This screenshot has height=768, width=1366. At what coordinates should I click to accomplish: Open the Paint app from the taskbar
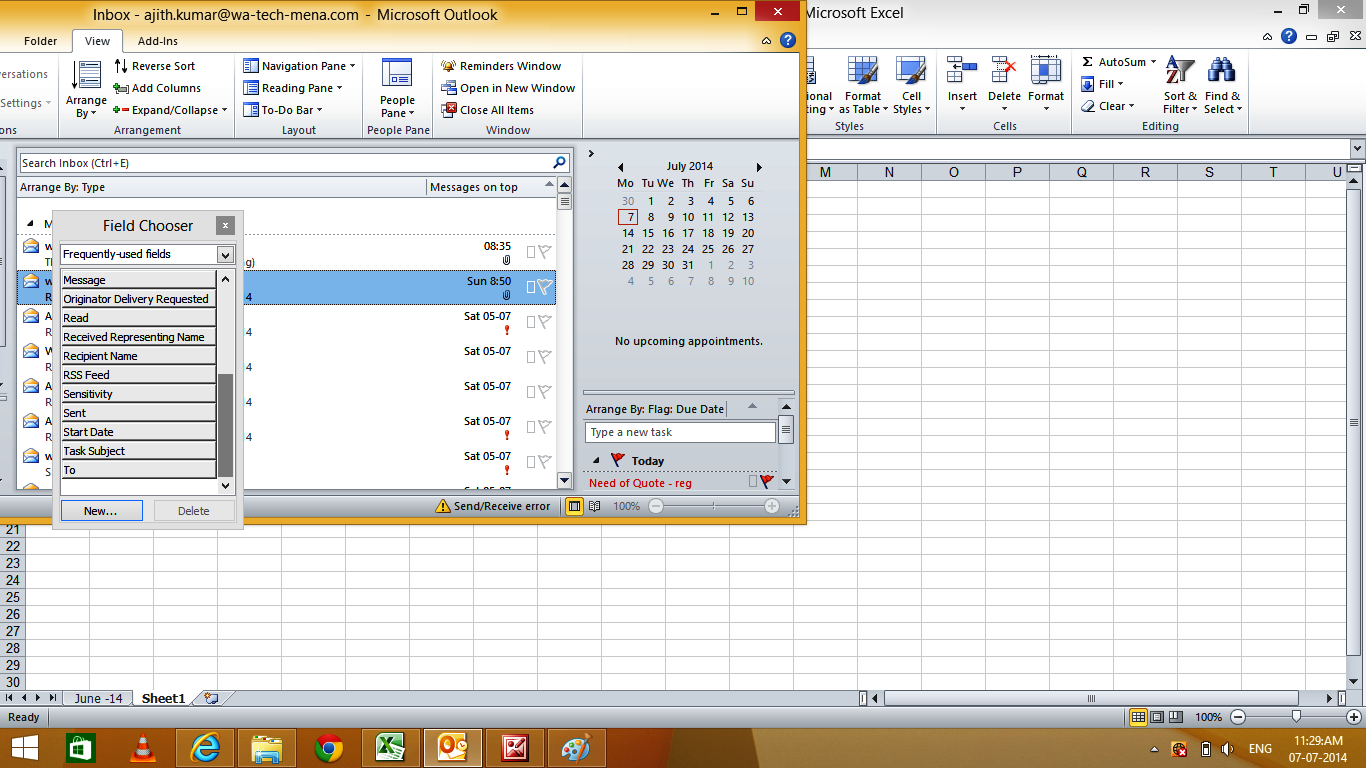(577, 748)
